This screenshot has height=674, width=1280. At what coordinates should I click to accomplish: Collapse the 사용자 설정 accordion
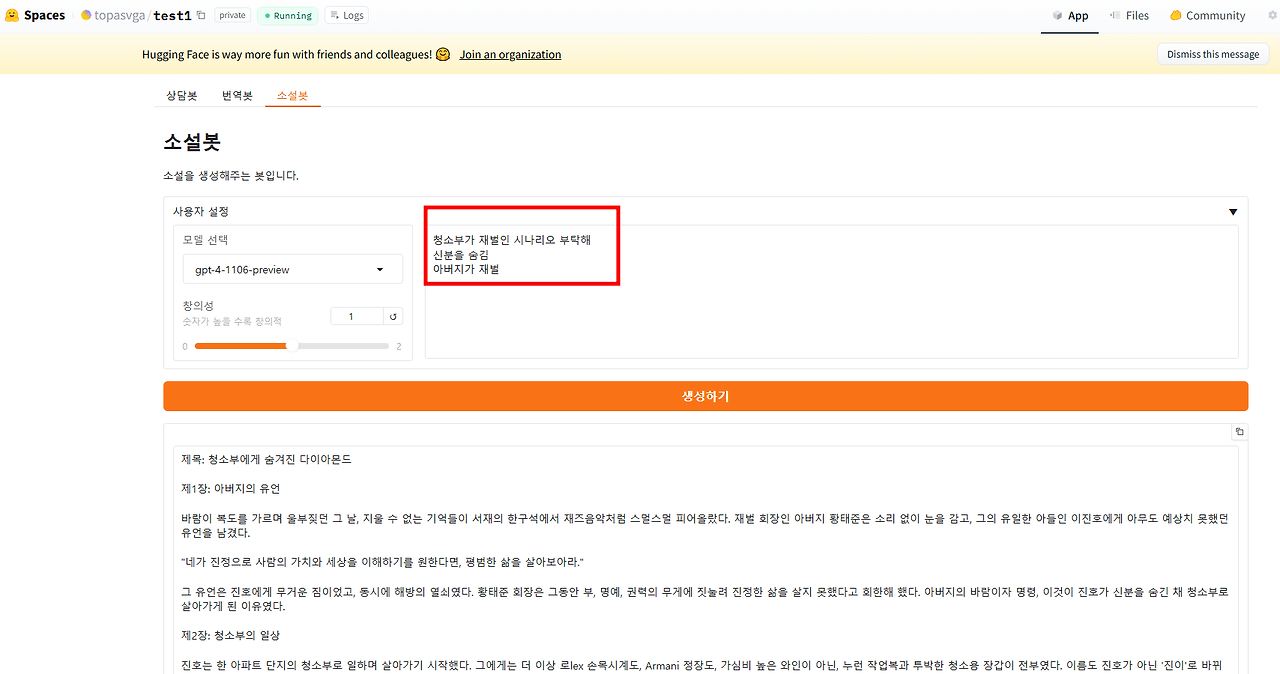point(1233,211)
